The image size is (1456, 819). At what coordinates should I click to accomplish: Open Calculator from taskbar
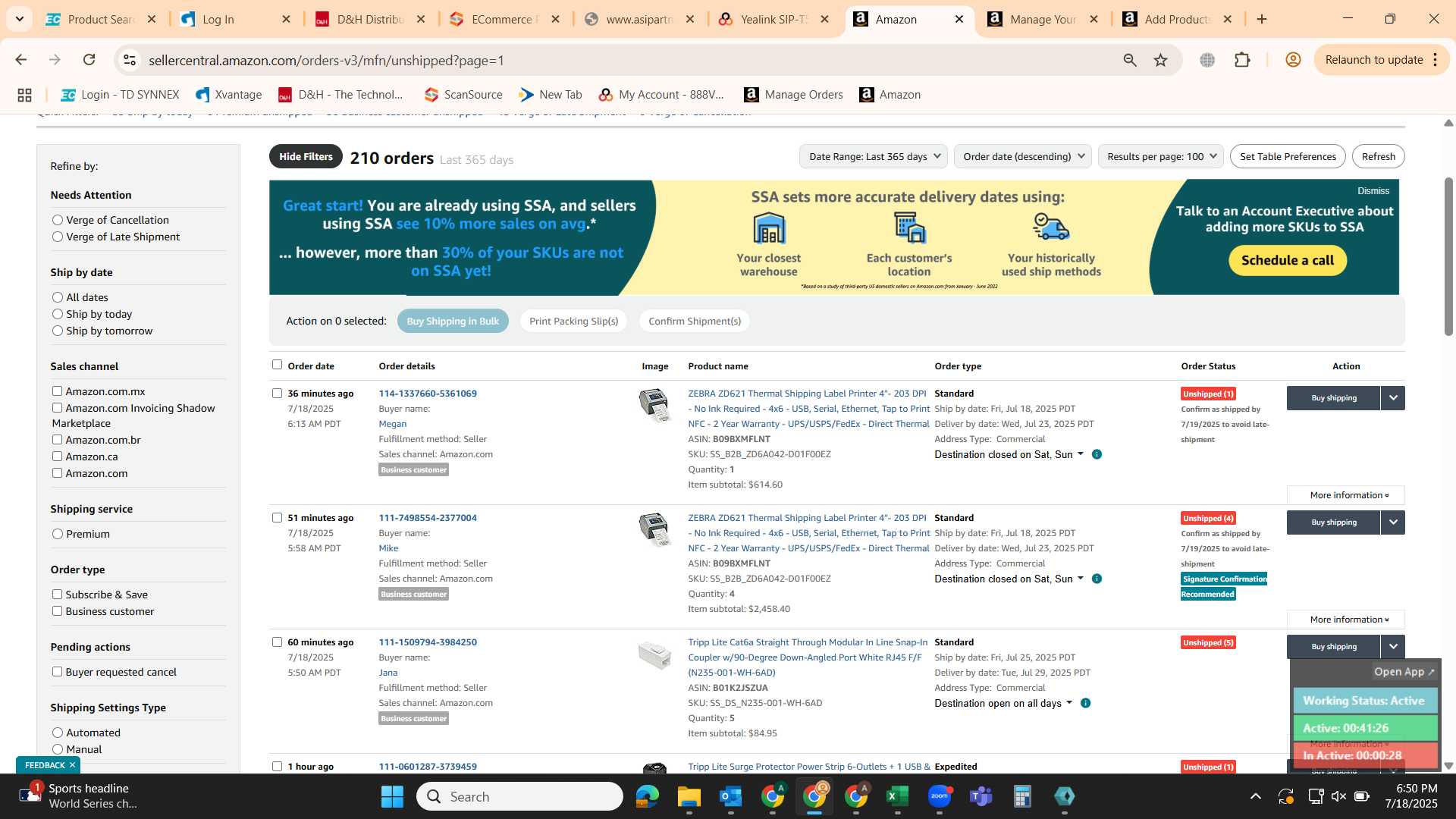coord(1022,796)
